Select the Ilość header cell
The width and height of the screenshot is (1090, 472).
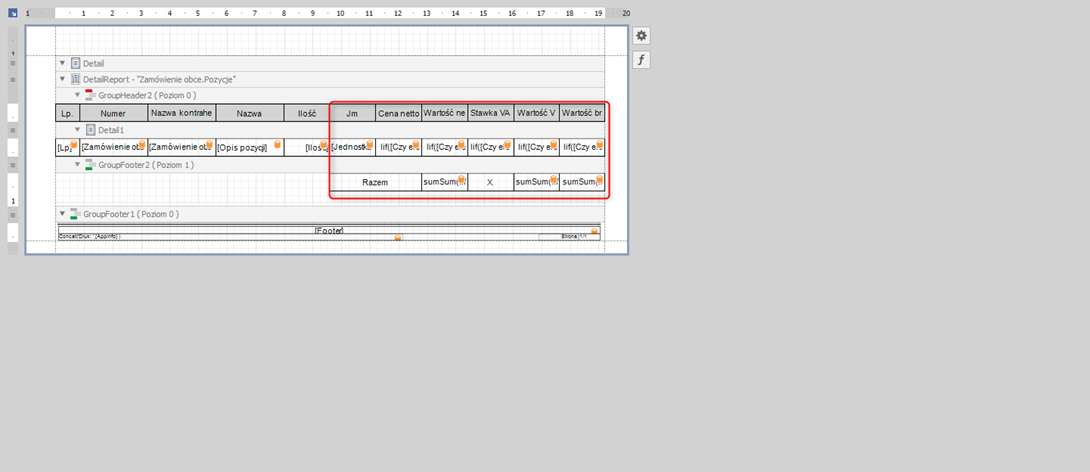pyautogui.click(x=306, y=114)
